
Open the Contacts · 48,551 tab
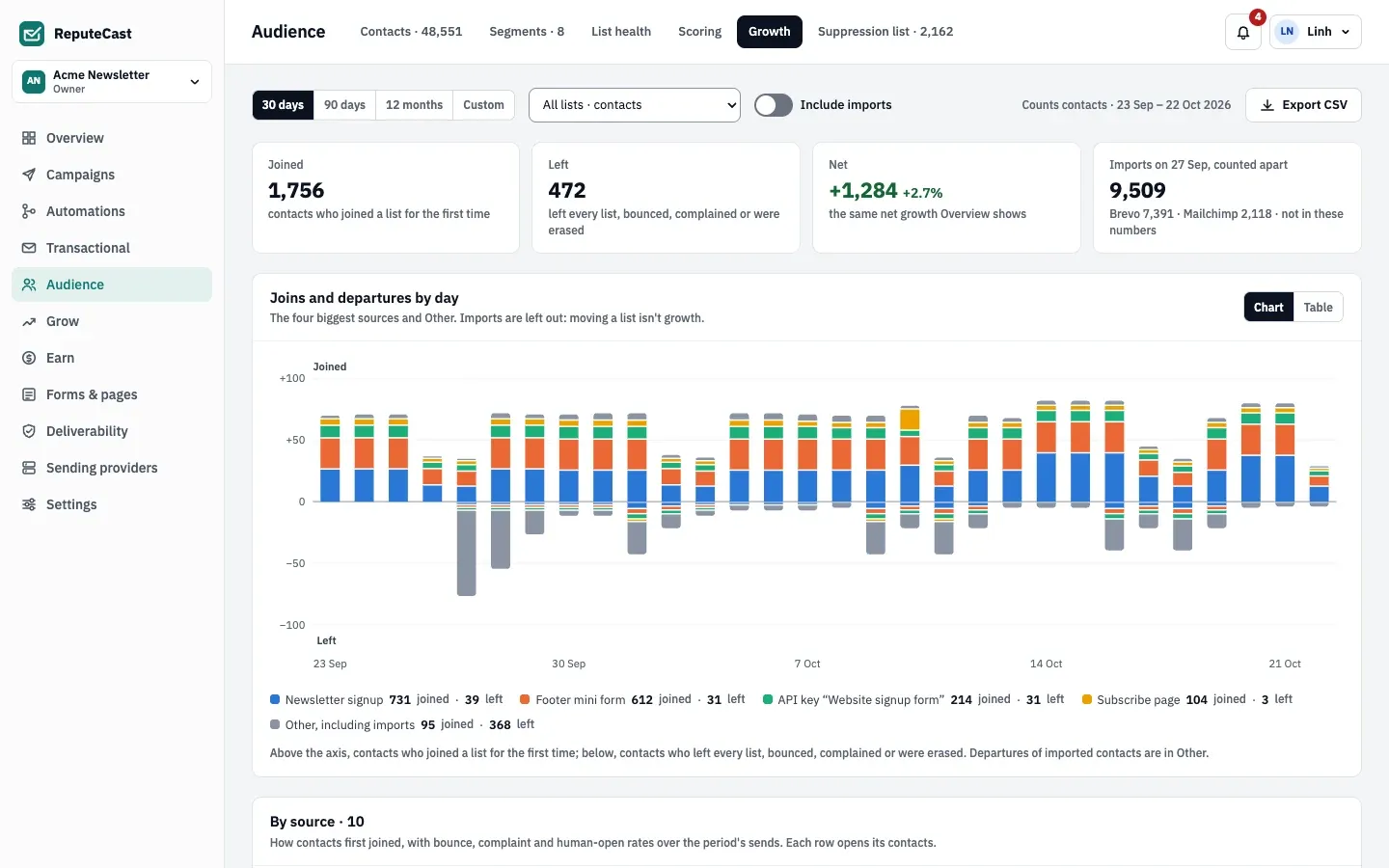pos(411,32)
